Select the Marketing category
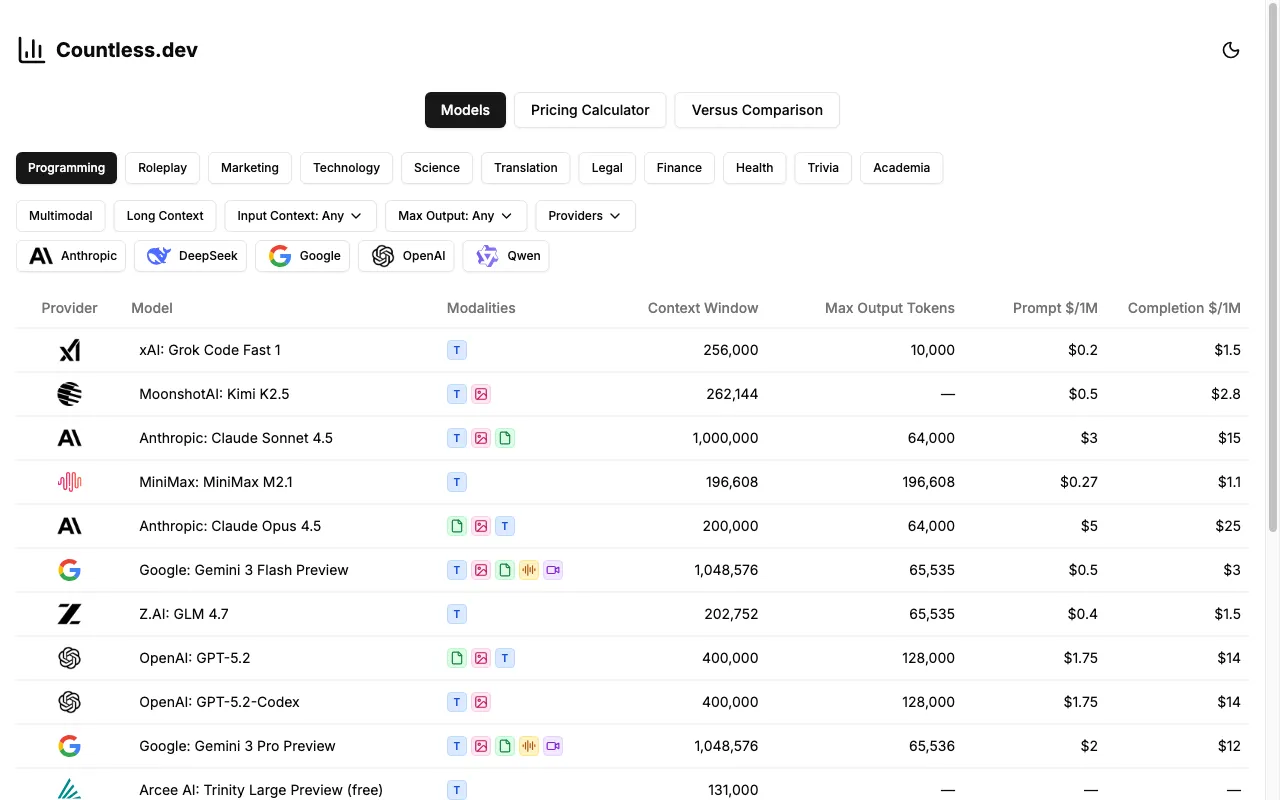The image size is (1280, 800). 250,168
